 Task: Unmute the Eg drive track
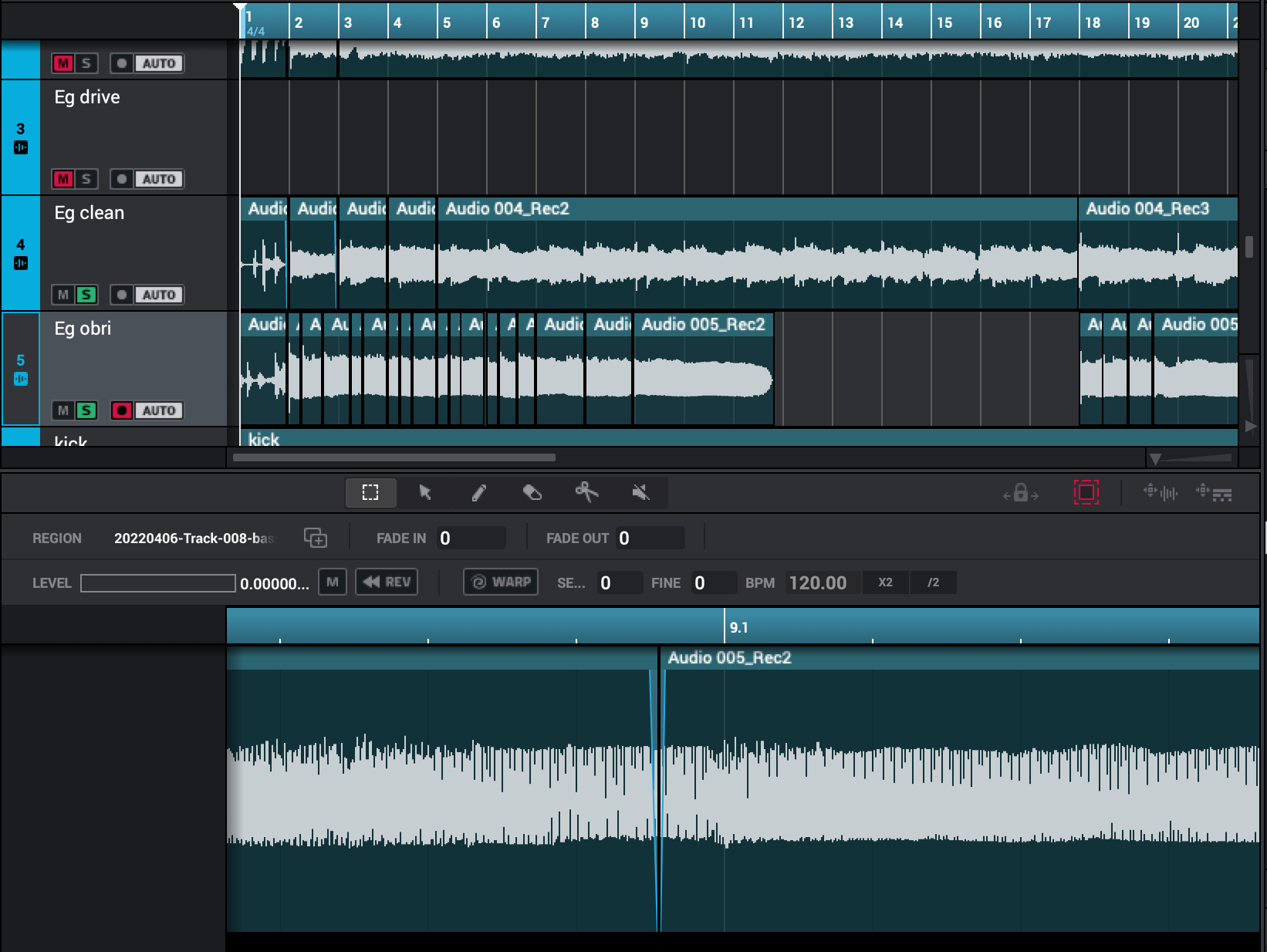click(63, 179)
